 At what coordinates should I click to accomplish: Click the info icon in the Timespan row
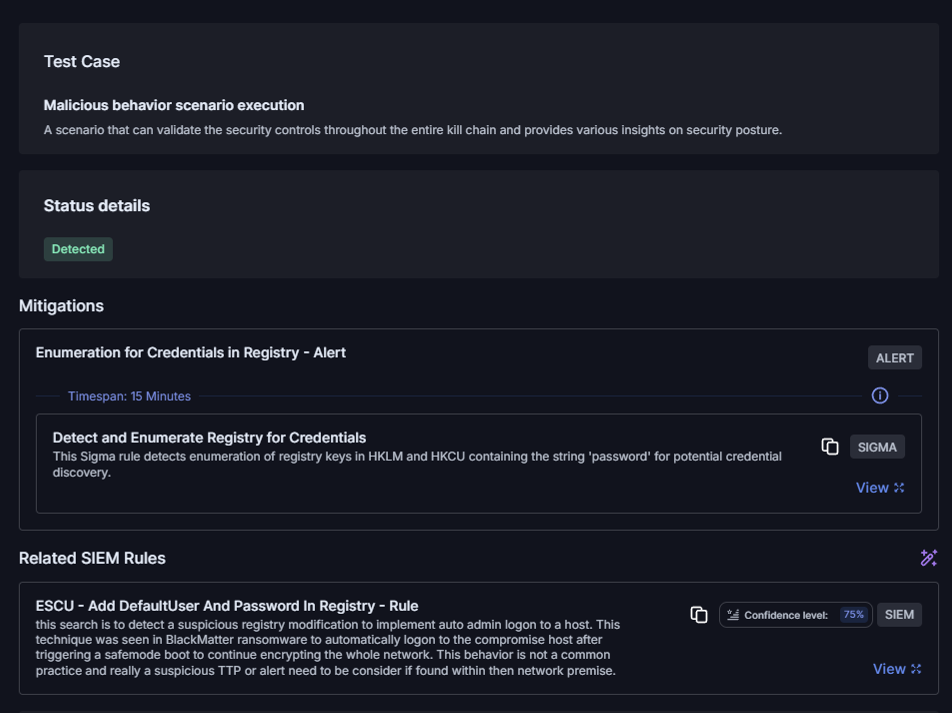880,396
